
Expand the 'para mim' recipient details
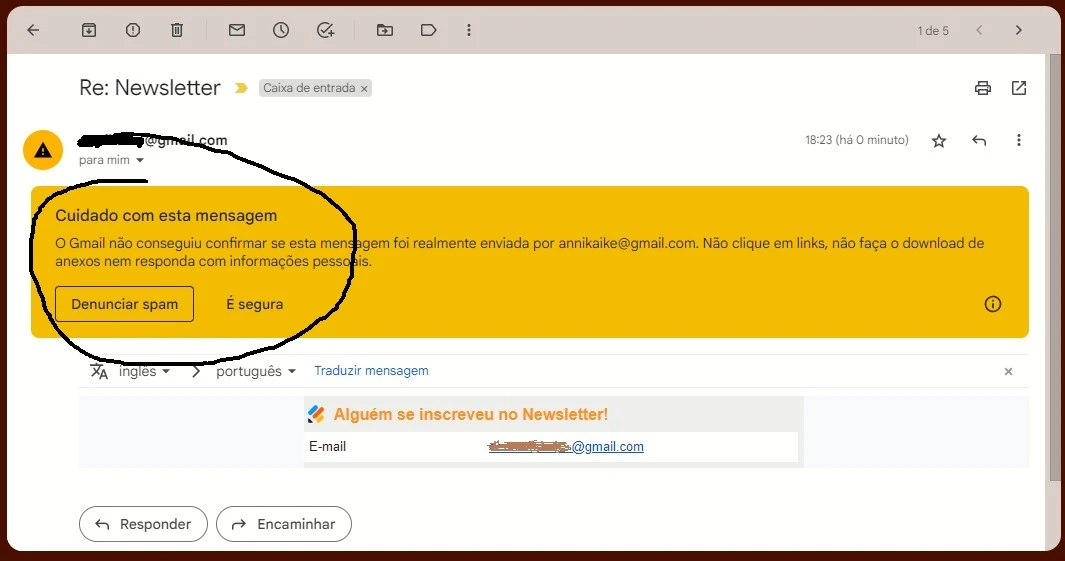pos(140,160)
